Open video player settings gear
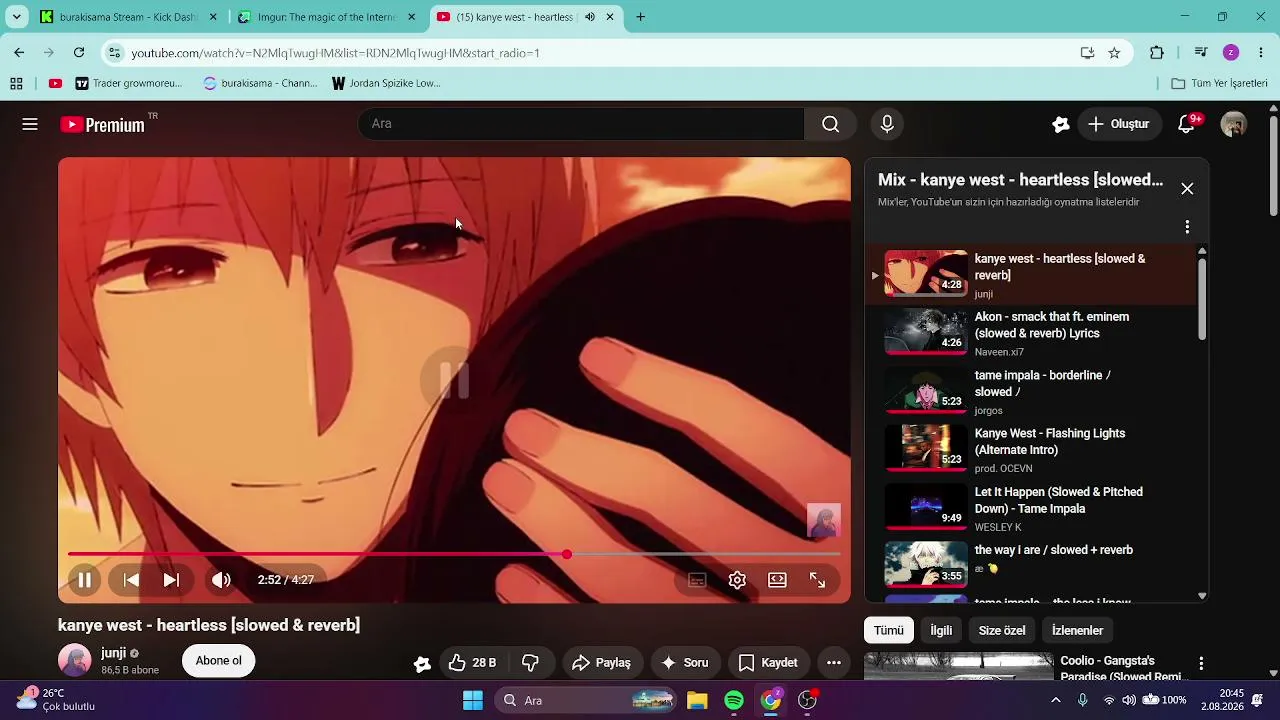 pyautogui.click(x=737, y=580)
